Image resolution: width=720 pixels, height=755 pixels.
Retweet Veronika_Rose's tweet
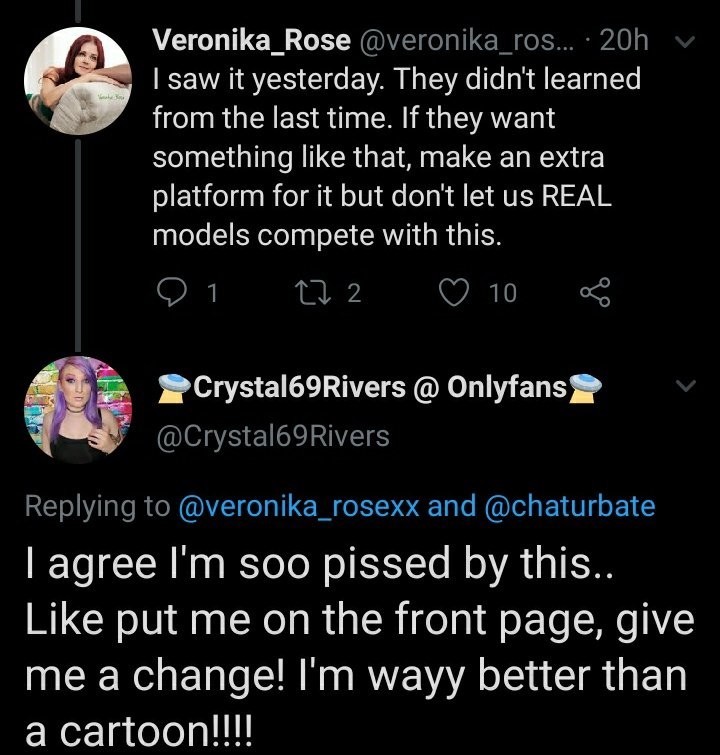(327, 292)
